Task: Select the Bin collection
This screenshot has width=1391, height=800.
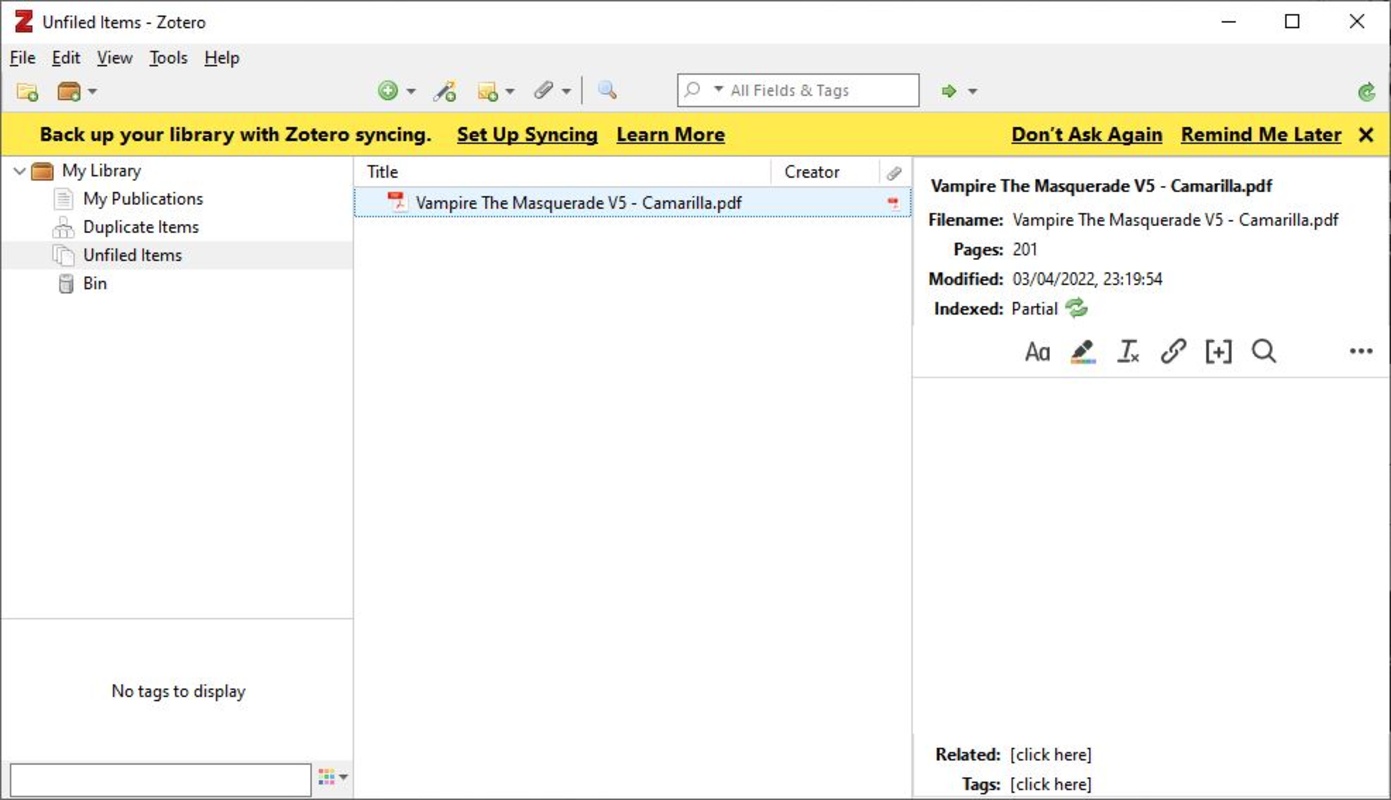Action: click(95, 283)
